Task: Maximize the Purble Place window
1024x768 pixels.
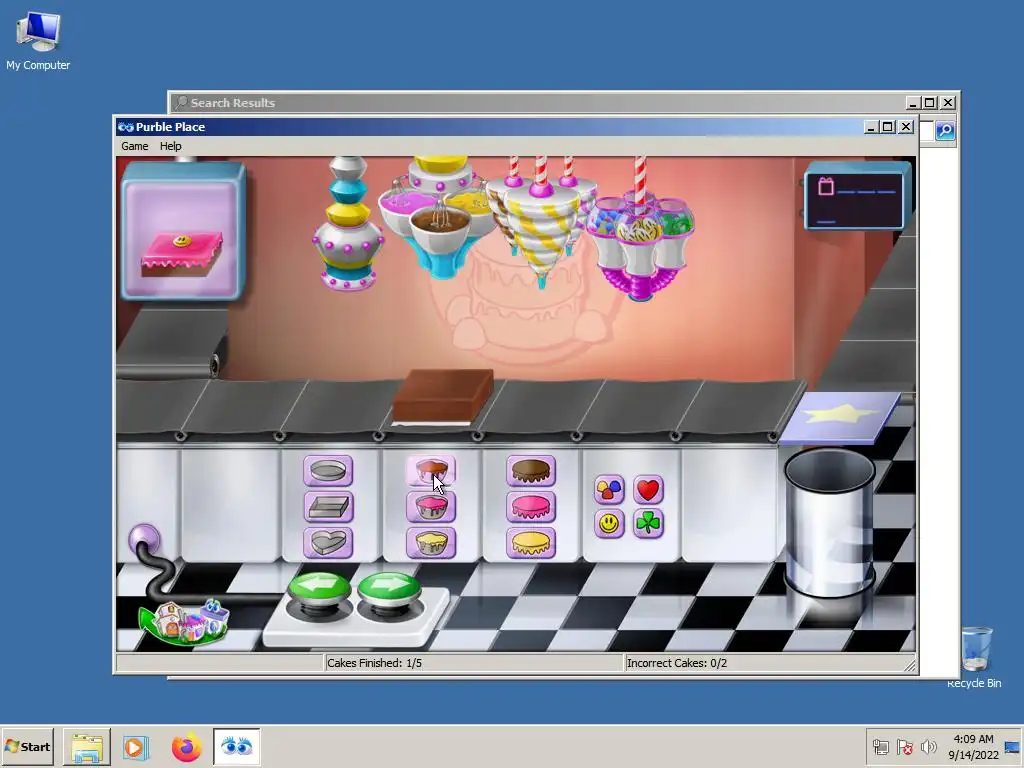Action: 888,127
